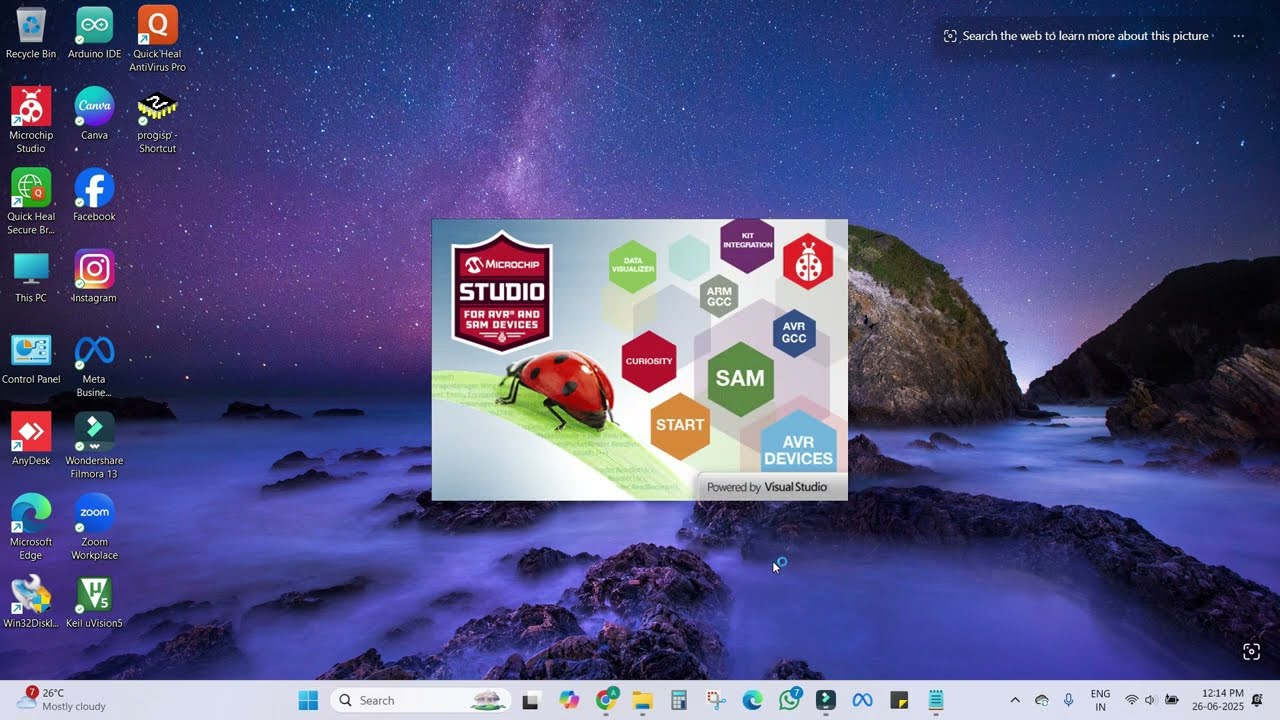Select the Instagram desktop icon
1280x720 pixels.
pos(94,277)
